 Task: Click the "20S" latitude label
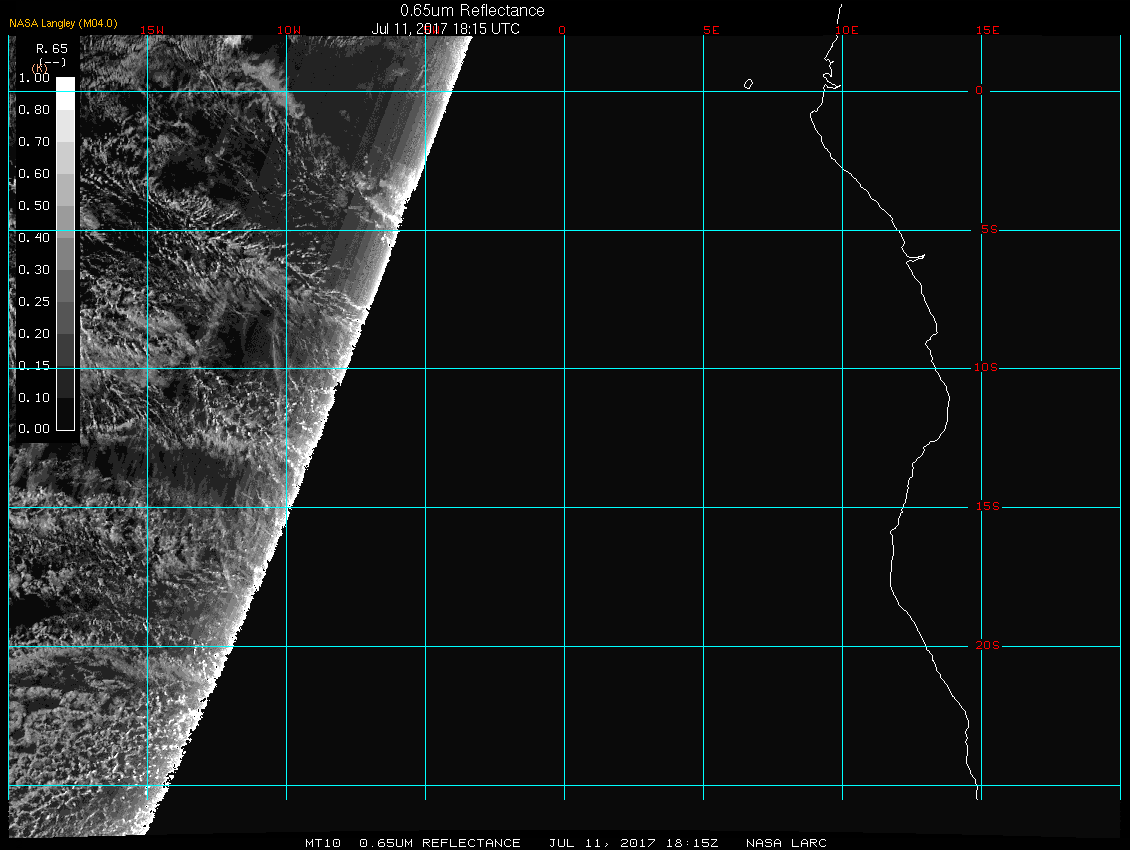[x=987, y=645]
